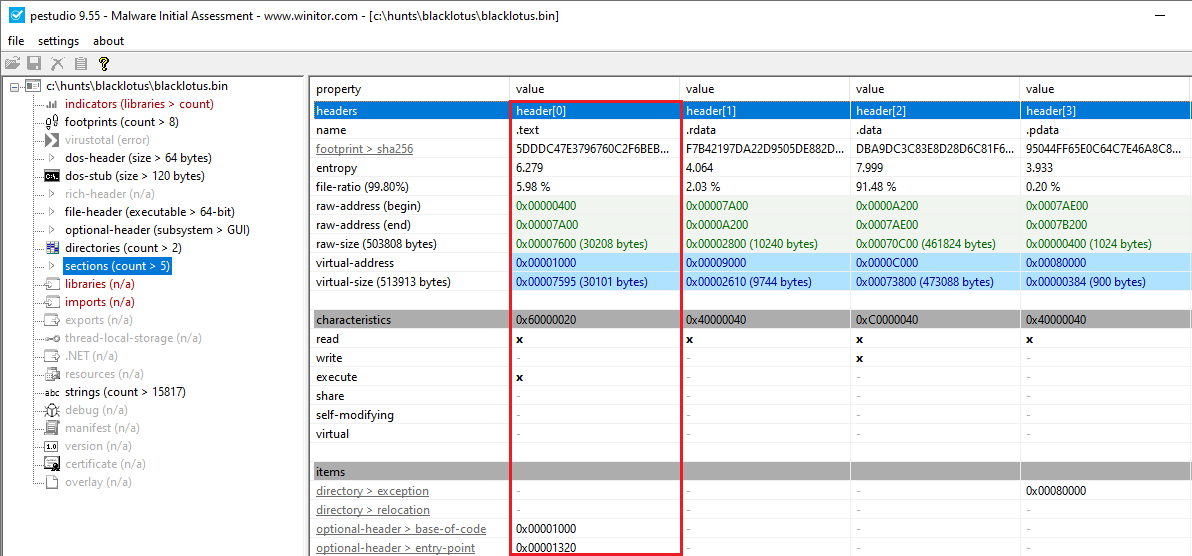Click the clipboard copy toolbar icon

(81, 63)
